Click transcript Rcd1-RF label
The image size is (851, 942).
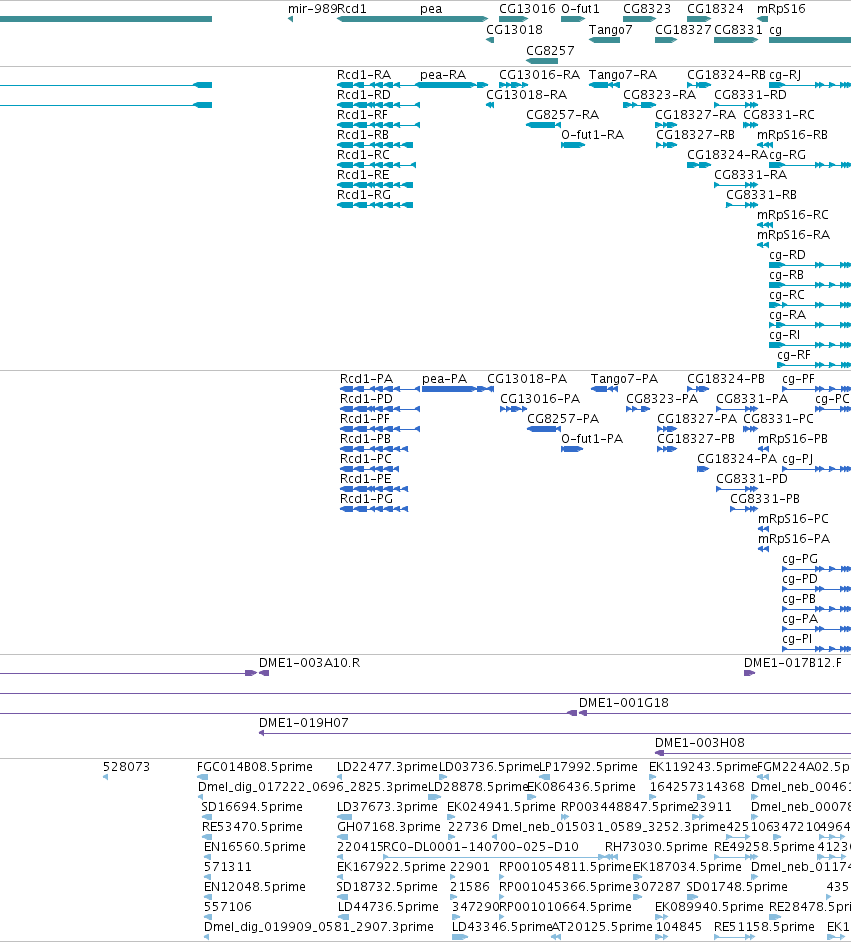click(x=362, y=115)
